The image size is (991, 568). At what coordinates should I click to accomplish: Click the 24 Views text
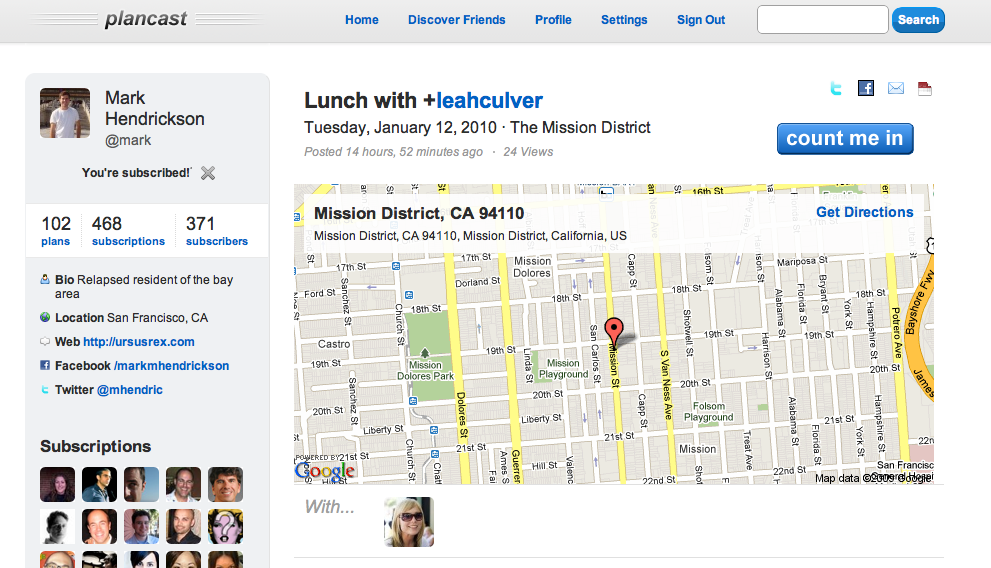pyautogui.click(x=528, y=152)
